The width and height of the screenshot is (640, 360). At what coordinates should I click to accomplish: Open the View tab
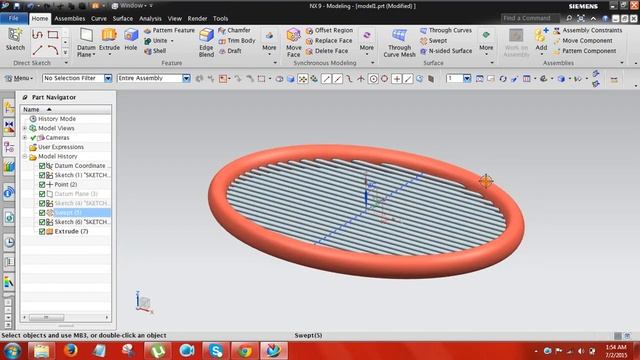(174, 18)
